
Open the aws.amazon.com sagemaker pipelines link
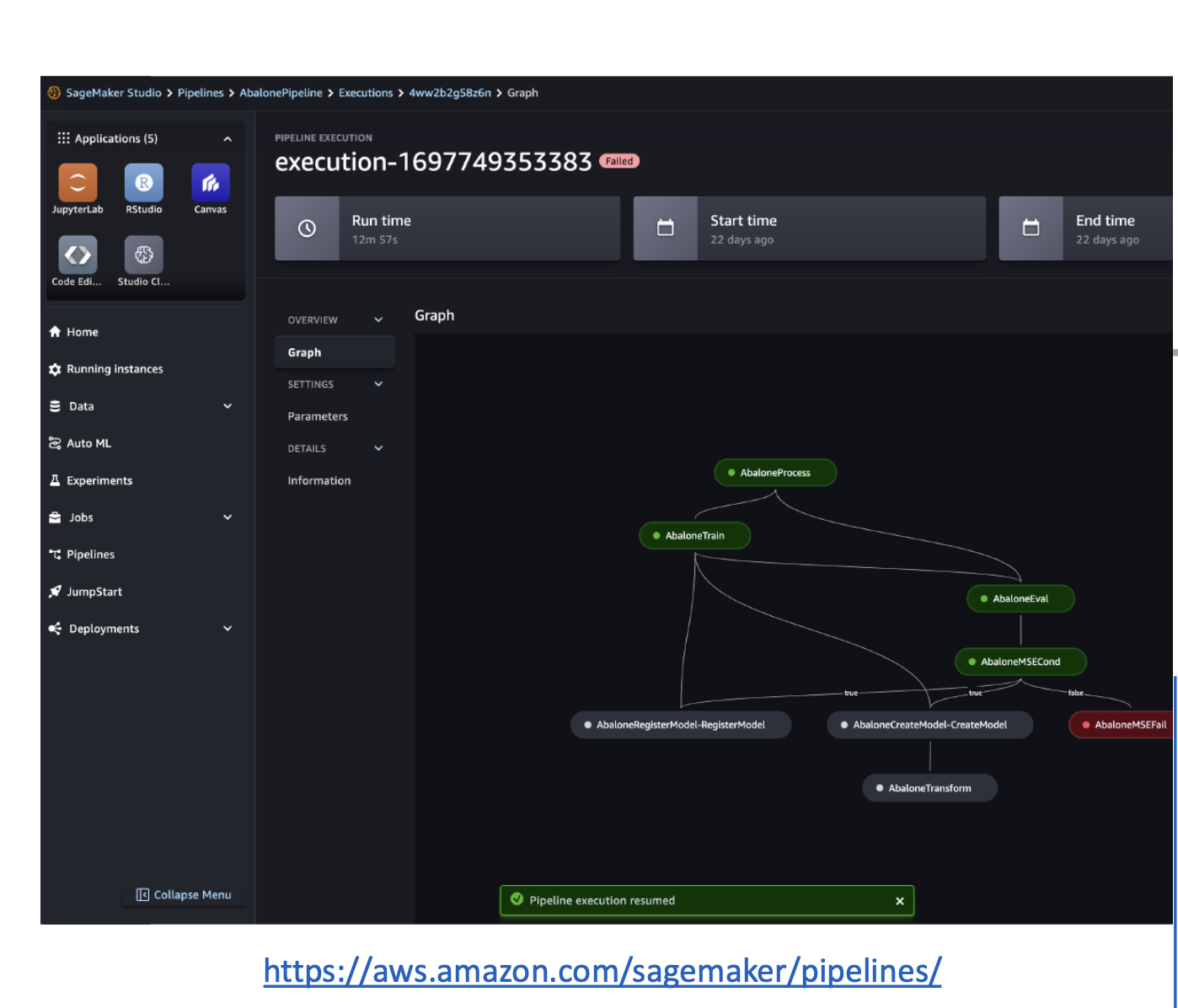(602, 971)
